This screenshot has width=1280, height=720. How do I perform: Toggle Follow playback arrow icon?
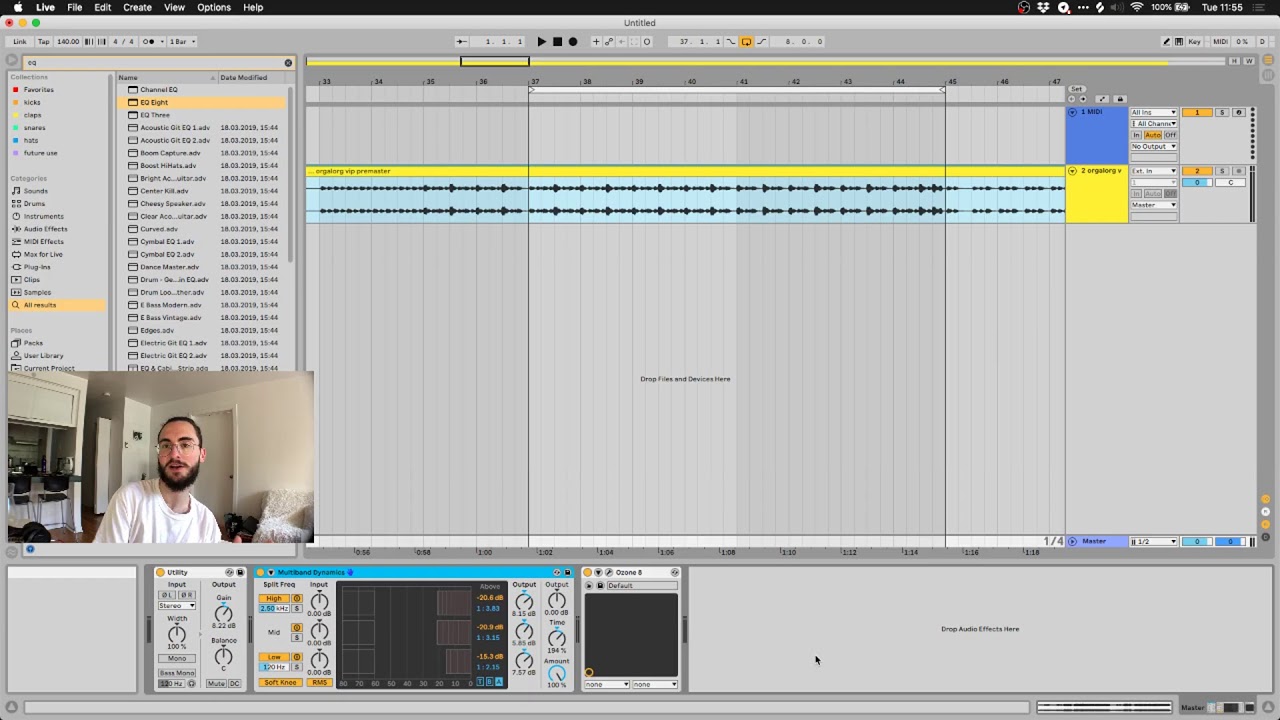(x=462, y=41)
